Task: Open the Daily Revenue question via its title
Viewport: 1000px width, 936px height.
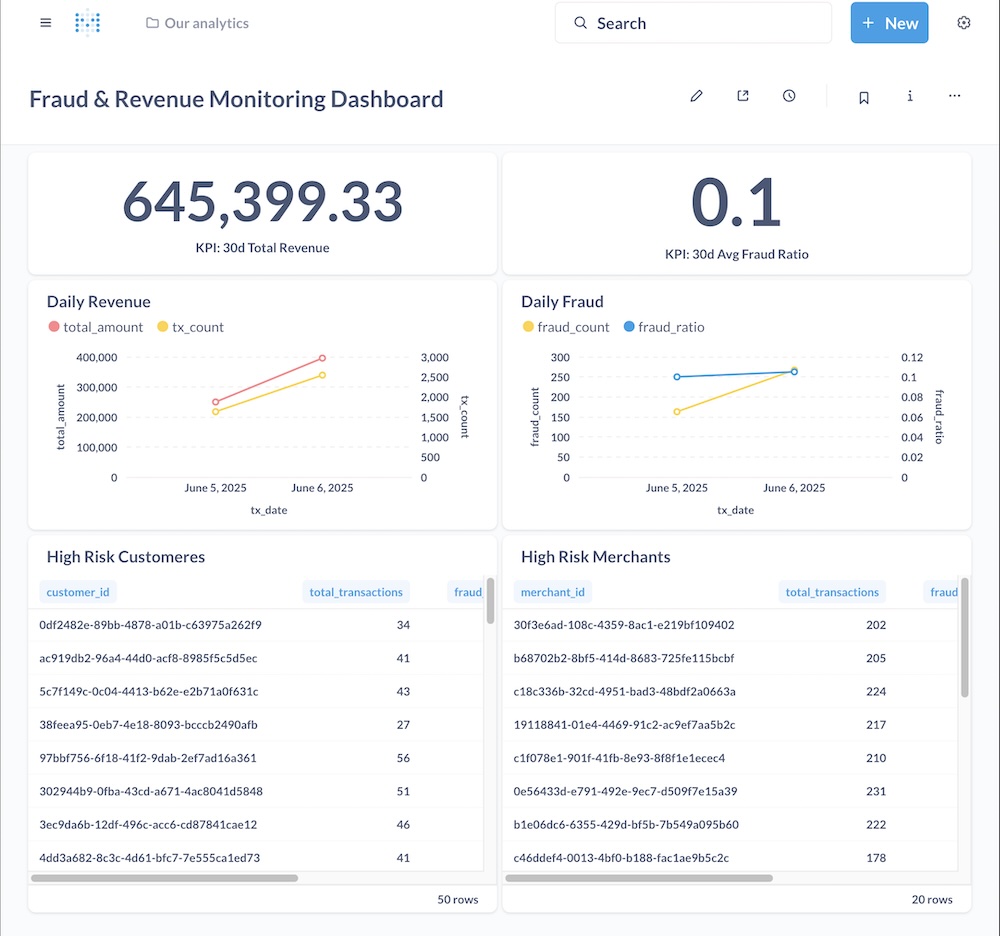Action: (98, 301)
